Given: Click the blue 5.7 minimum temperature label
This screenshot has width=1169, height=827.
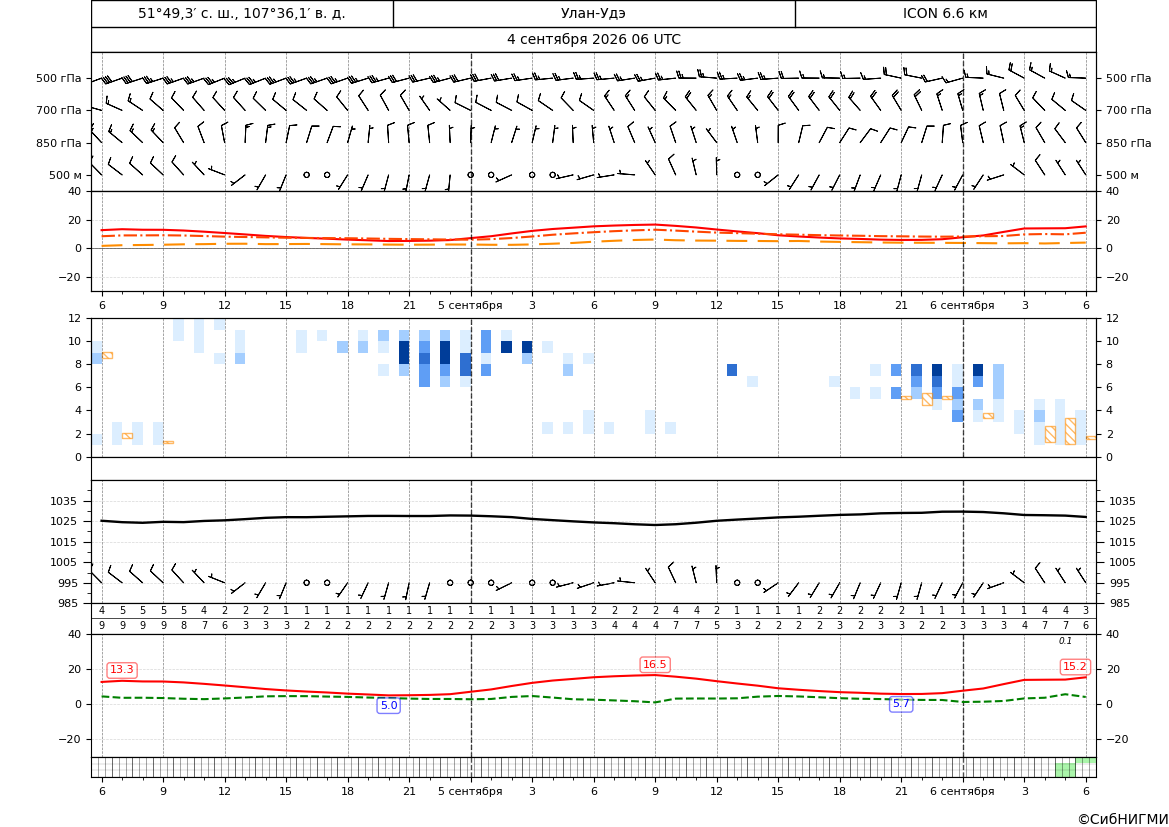Looking at the screenshot, I should (901, 703).
